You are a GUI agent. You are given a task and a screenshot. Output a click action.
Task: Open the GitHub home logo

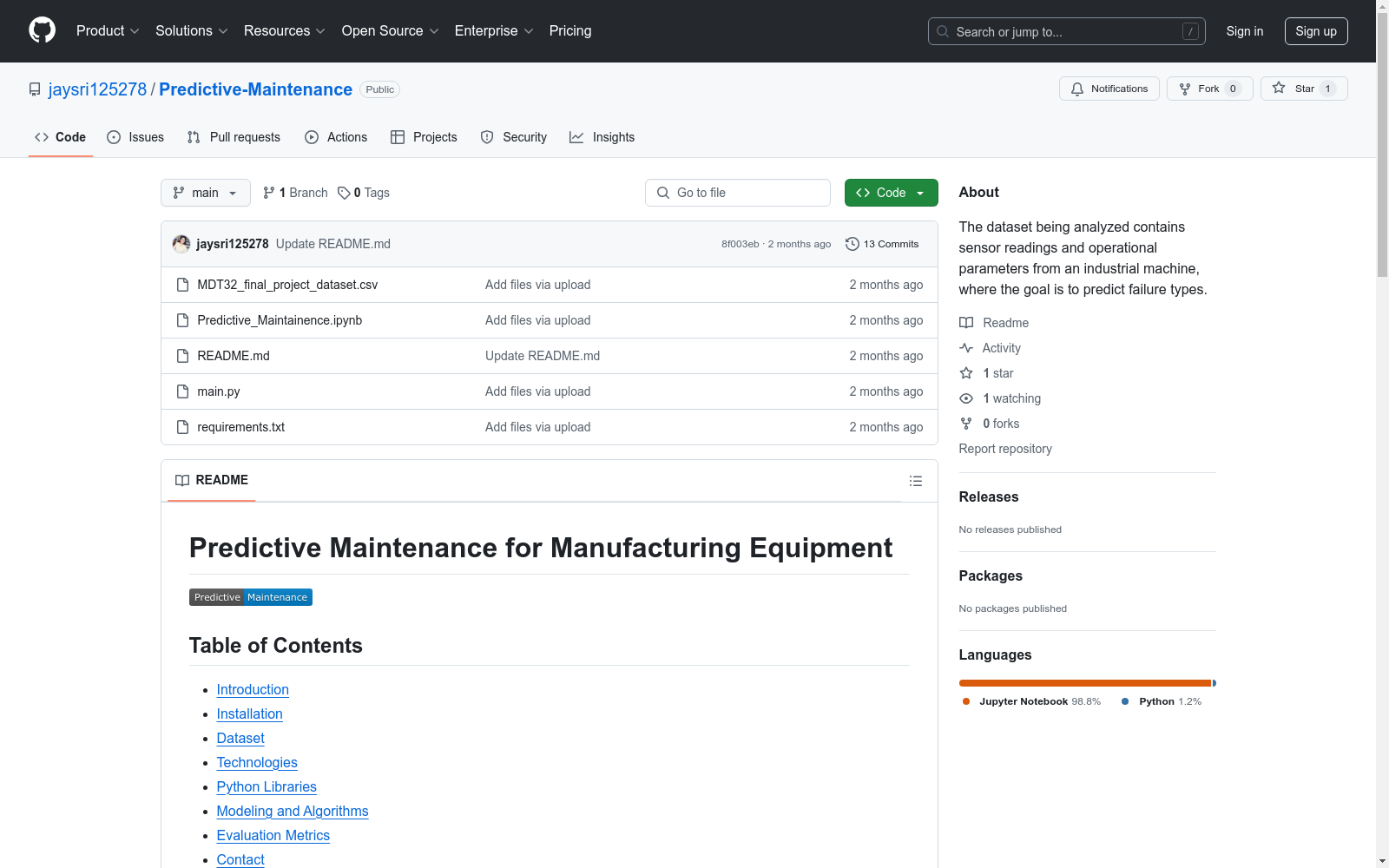[x=42, y=30]
